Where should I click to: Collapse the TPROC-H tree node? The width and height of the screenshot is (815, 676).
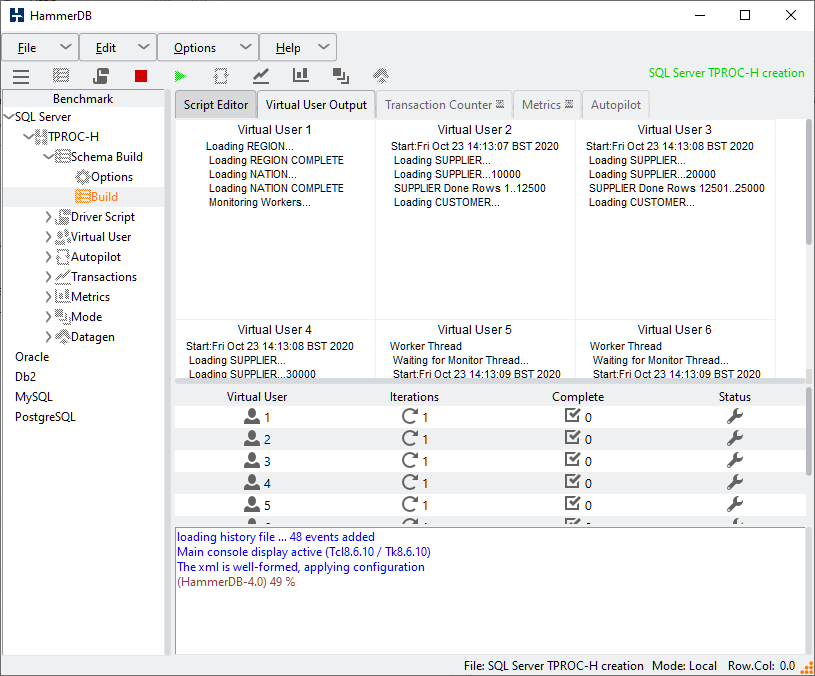pyautogui.click(x=29, y=137)
